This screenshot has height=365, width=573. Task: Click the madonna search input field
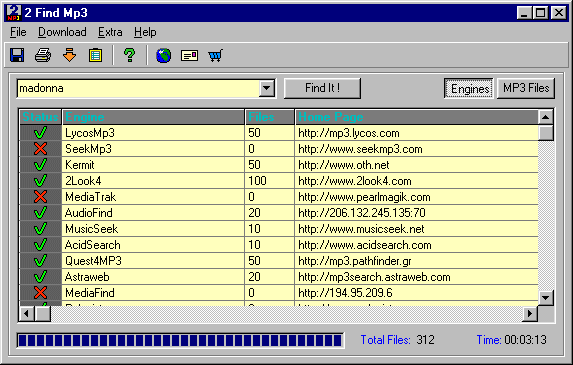tap(138, 88)
